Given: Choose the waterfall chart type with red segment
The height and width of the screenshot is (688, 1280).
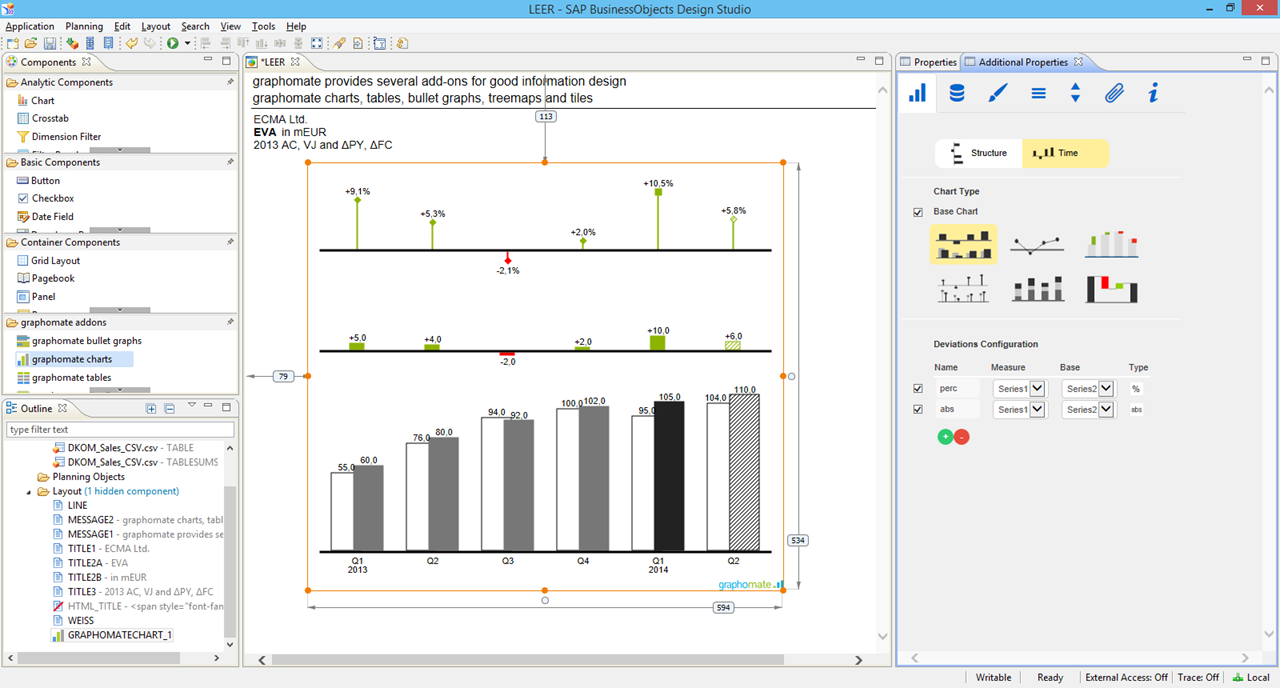Looking at the screenshot, I should tap(1113, 290).
